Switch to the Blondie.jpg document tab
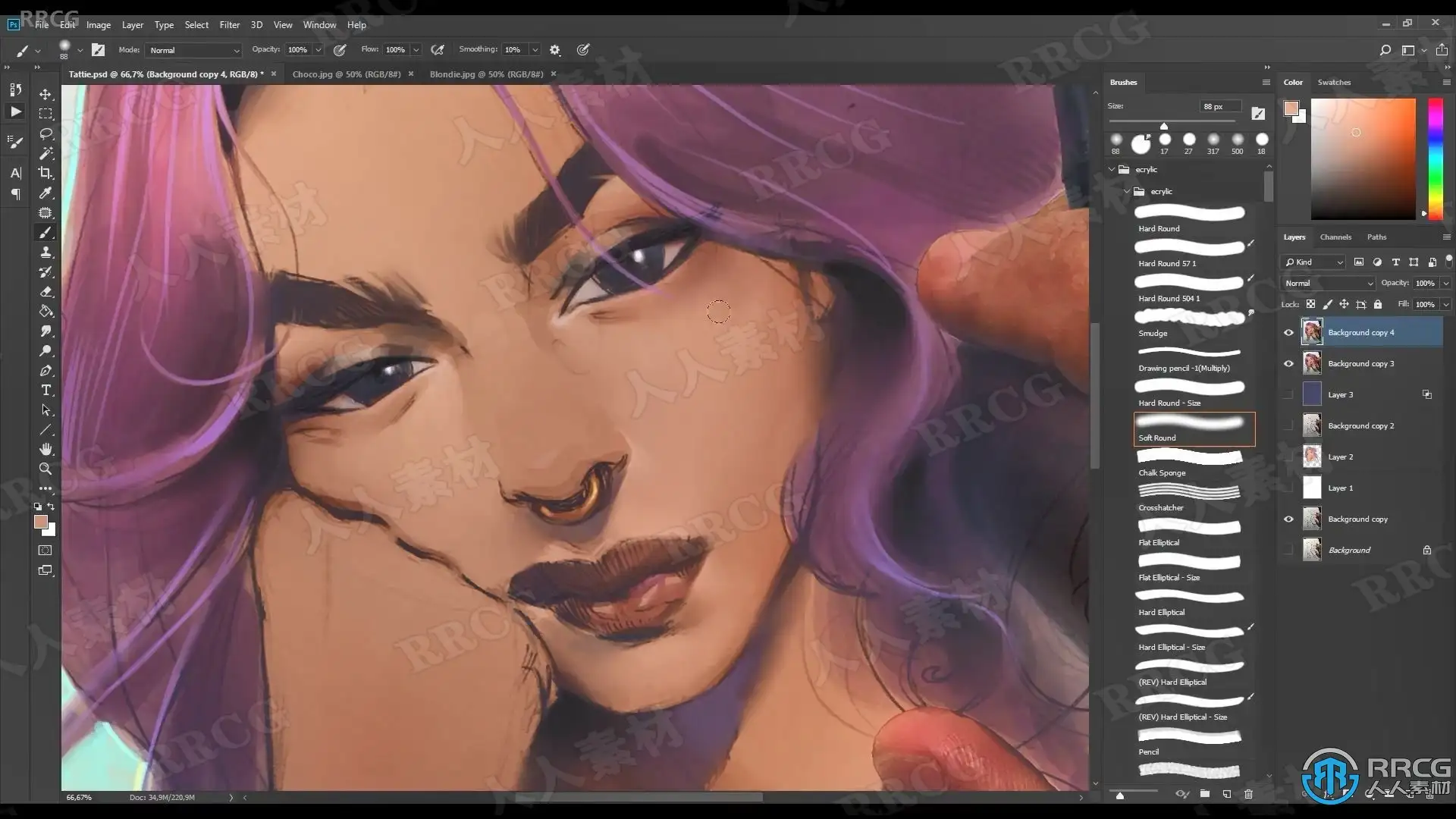Viewport: 1456px width, 819px height. pos(486,74)
